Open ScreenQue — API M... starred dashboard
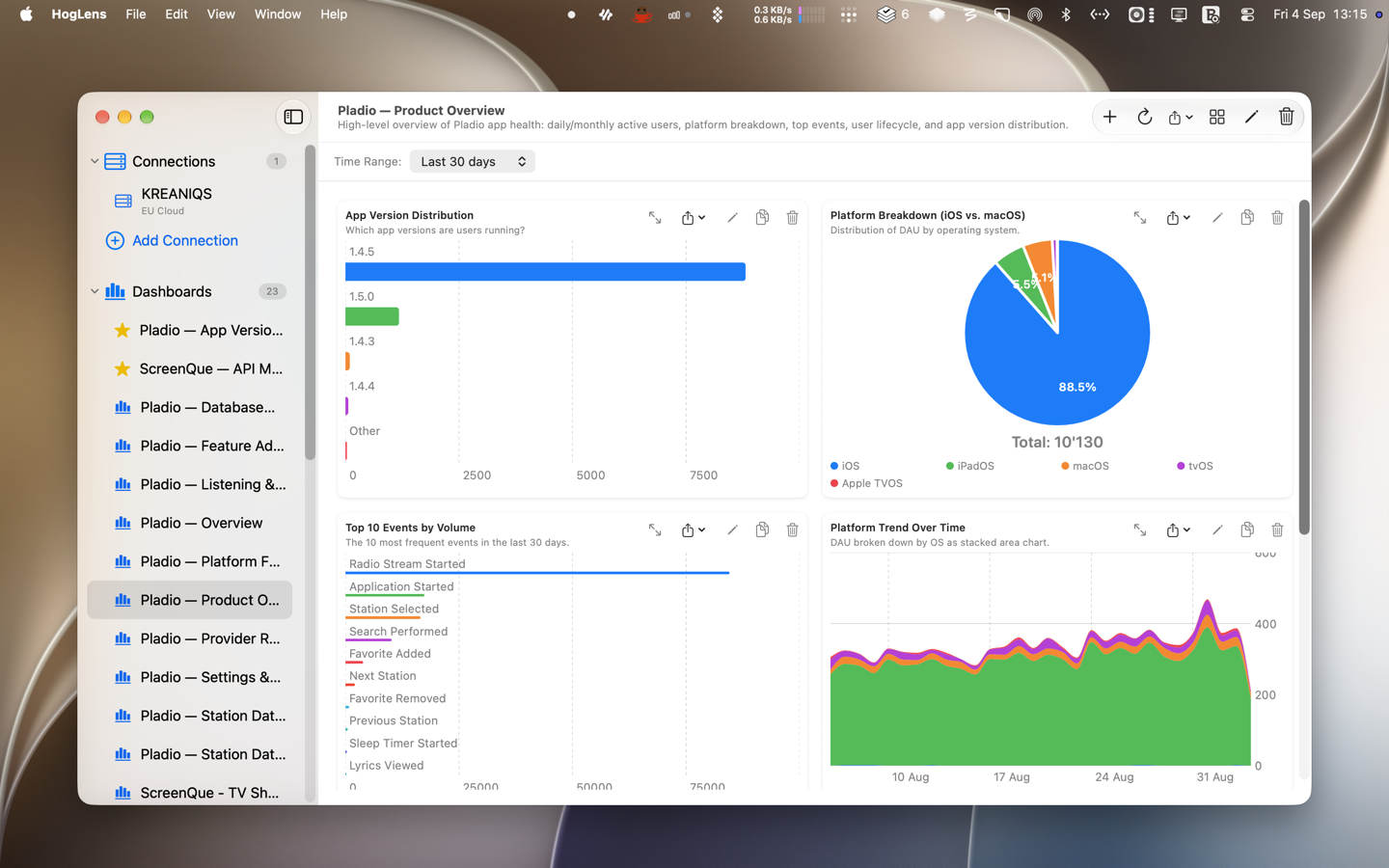 (x=189, y=368)
